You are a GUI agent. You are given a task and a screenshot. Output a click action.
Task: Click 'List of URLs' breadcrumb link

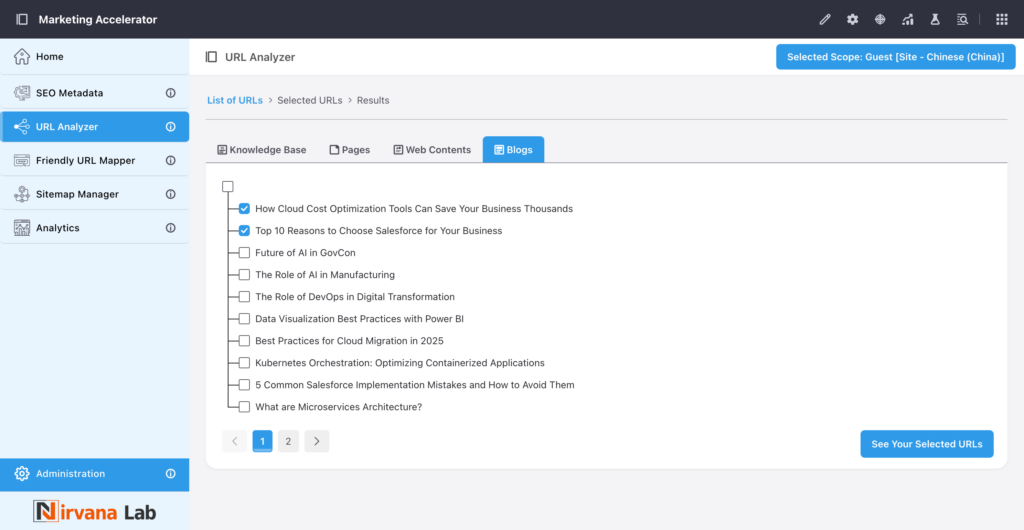(235, 100)
